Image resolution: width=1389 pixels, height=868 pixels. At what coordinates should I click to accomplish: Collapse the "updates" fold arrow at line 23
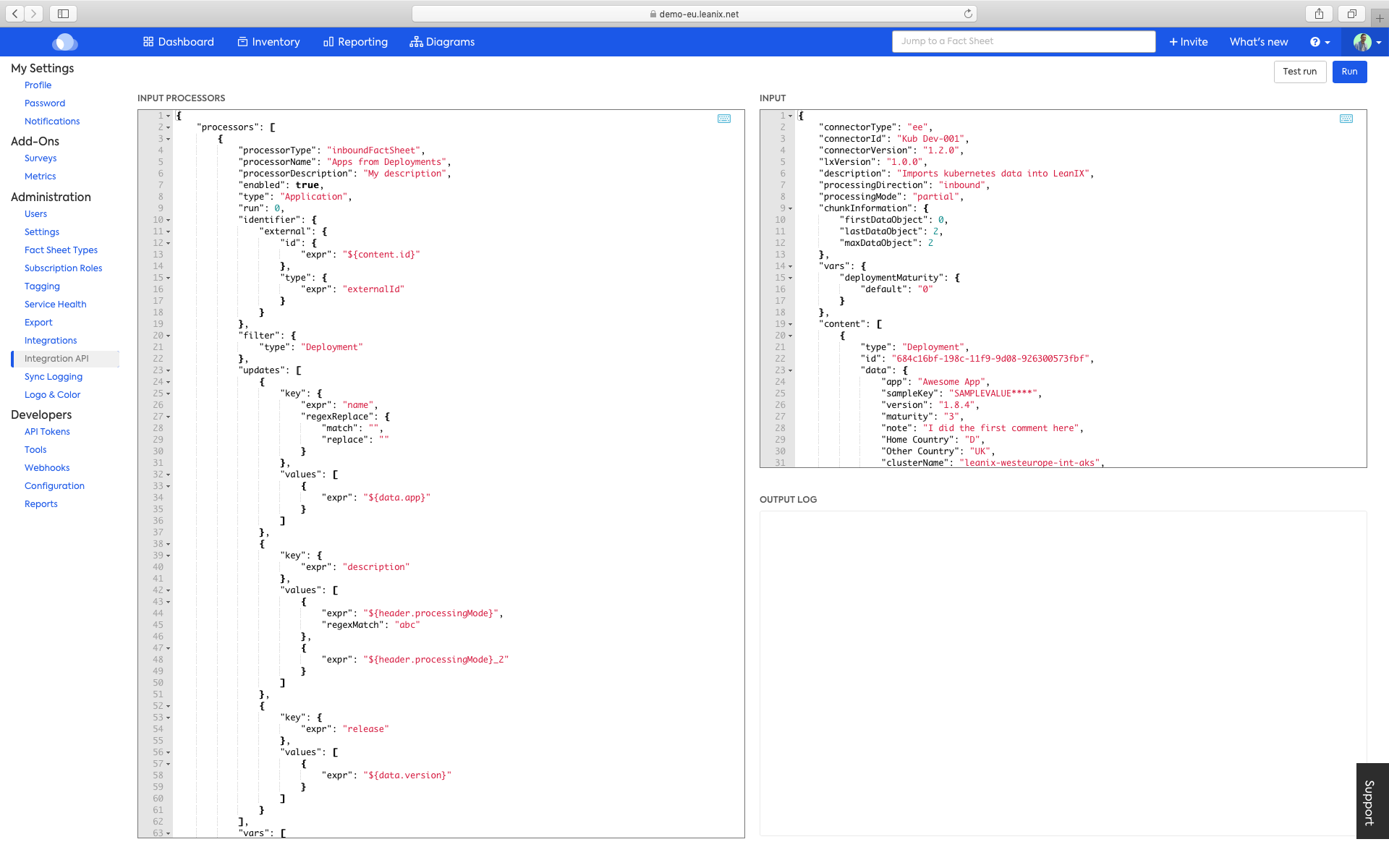coord(169,370)
